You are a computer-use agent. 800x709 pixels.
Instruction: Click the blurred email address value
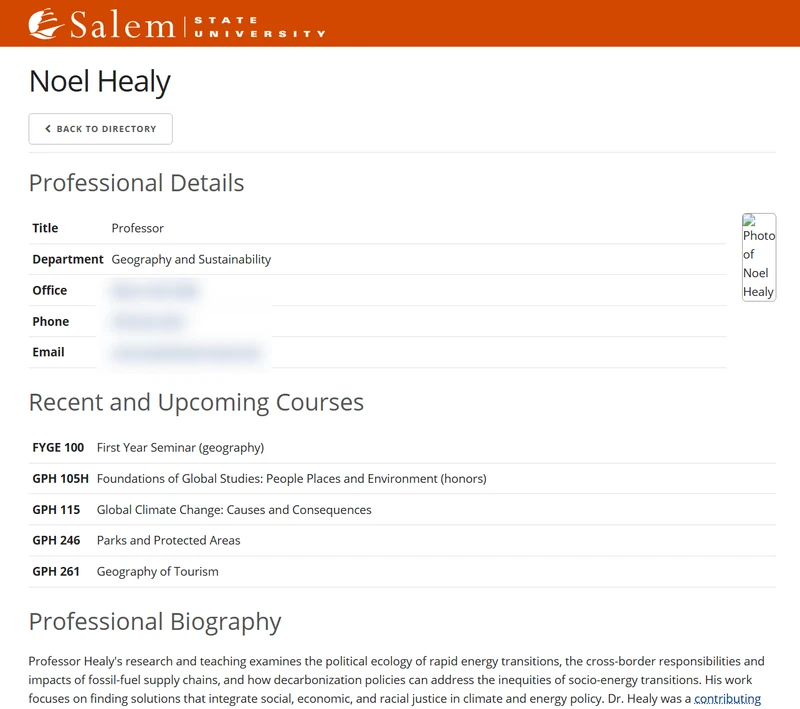(x=186, y=353)
